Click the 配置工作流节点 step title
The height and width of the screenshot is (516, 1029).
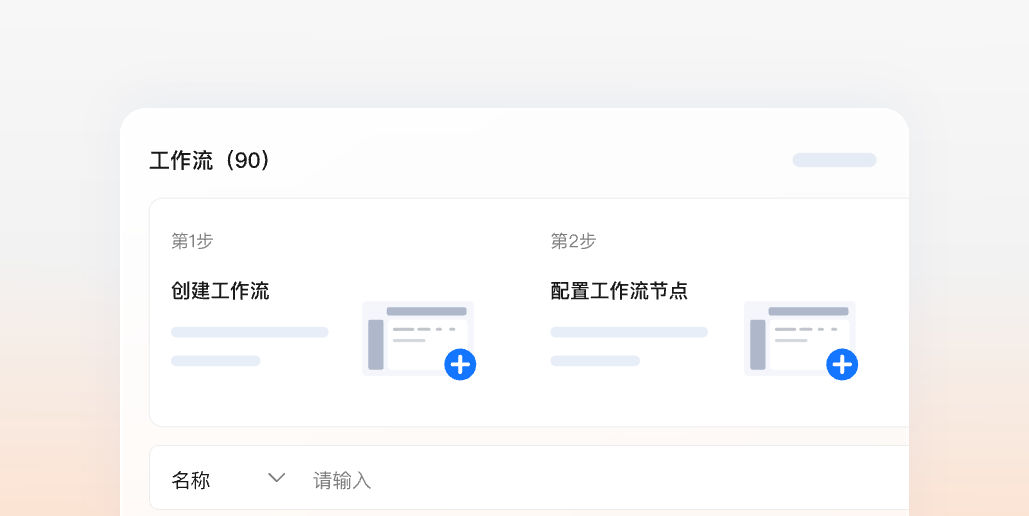click(x=619, y=291)
